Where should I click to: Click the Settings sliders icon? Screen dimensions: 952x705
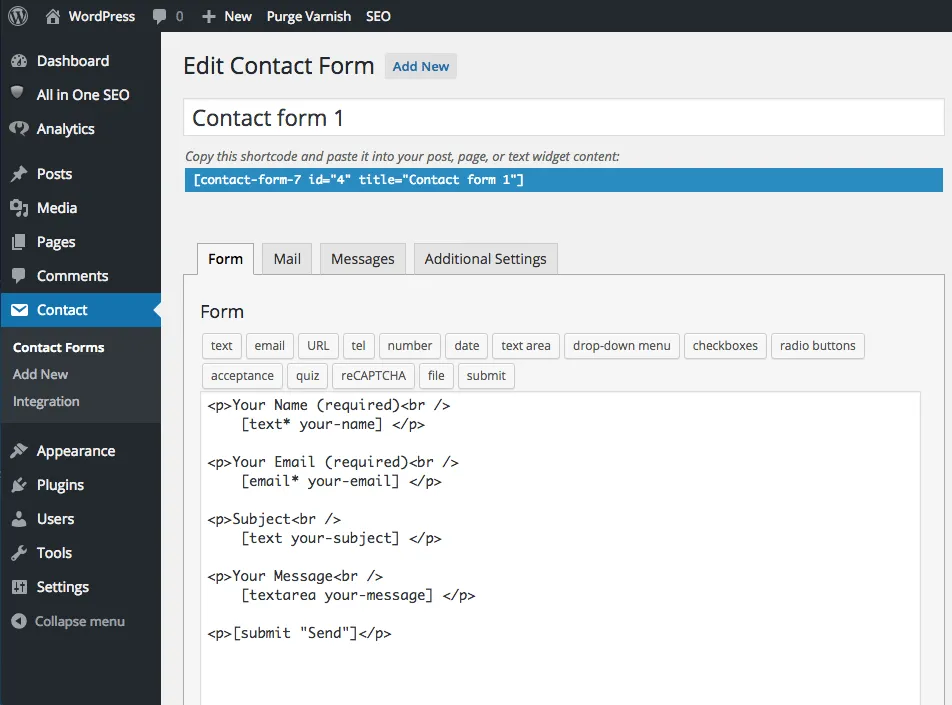[x=19, y=587]
